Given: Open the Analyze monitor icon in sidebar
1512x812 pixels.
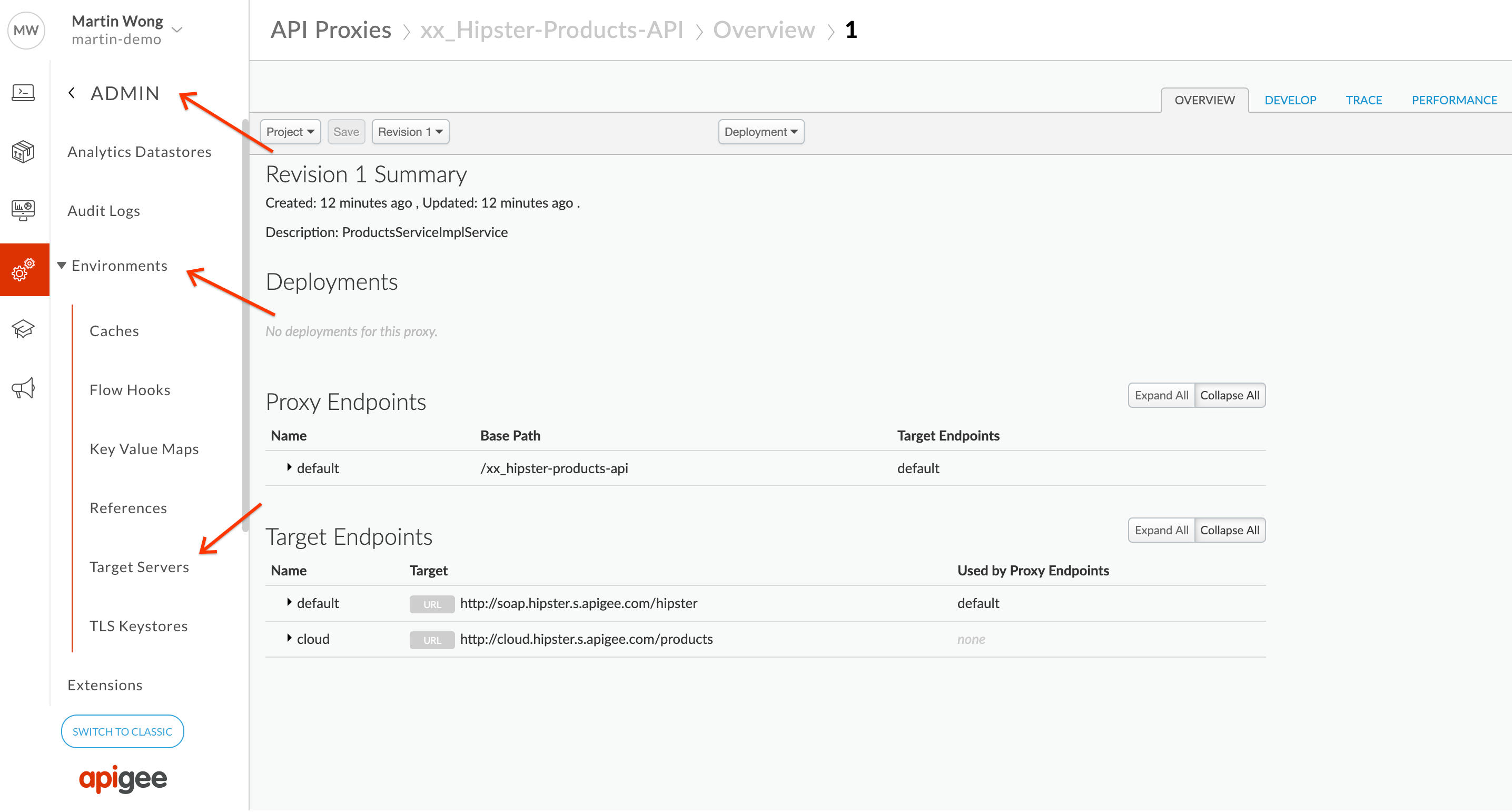Looking at the screenshot, I should tap(24, 210).
